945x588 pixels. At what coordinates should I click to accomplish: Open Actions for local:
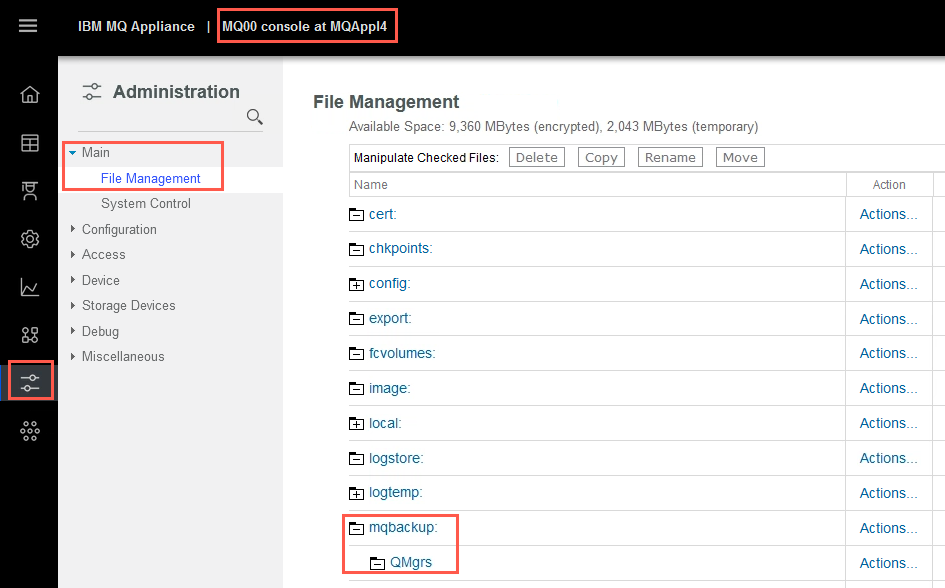click(x=888, y=424)
